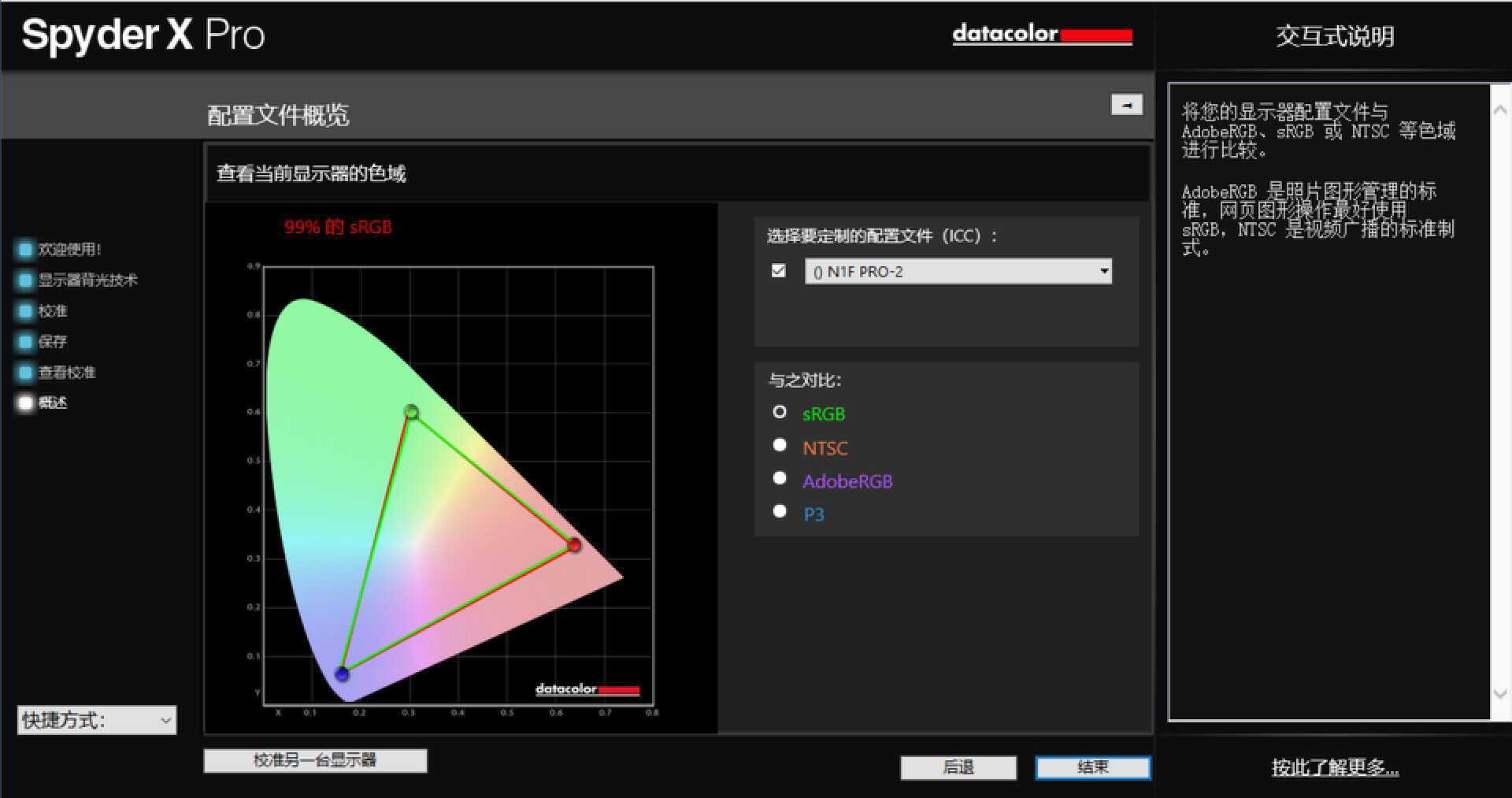Click the 配置文件概览 heading
This screenshot has width=1512, height=798.
pos(278,115)
